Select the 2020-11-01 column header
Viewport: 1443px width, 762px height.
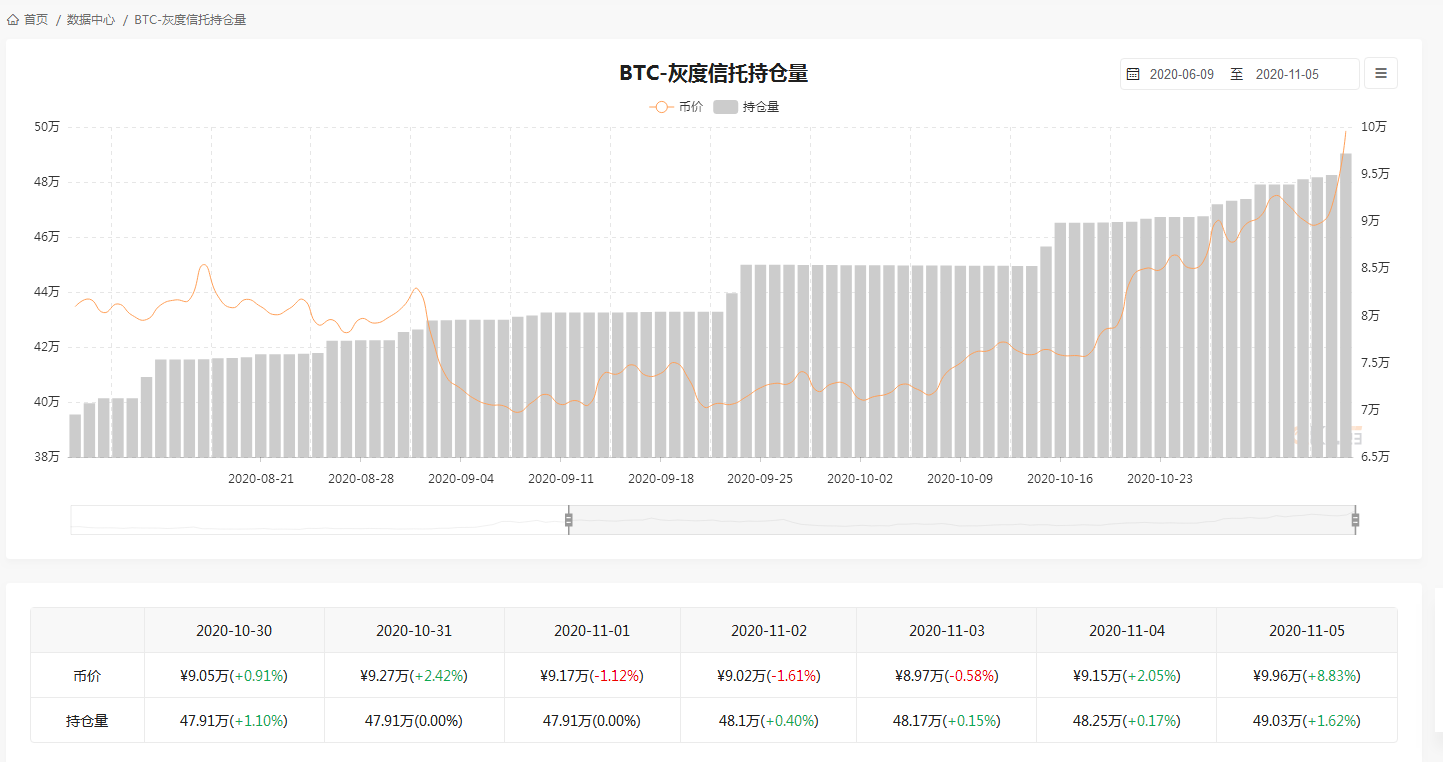[x=592, y=631]
